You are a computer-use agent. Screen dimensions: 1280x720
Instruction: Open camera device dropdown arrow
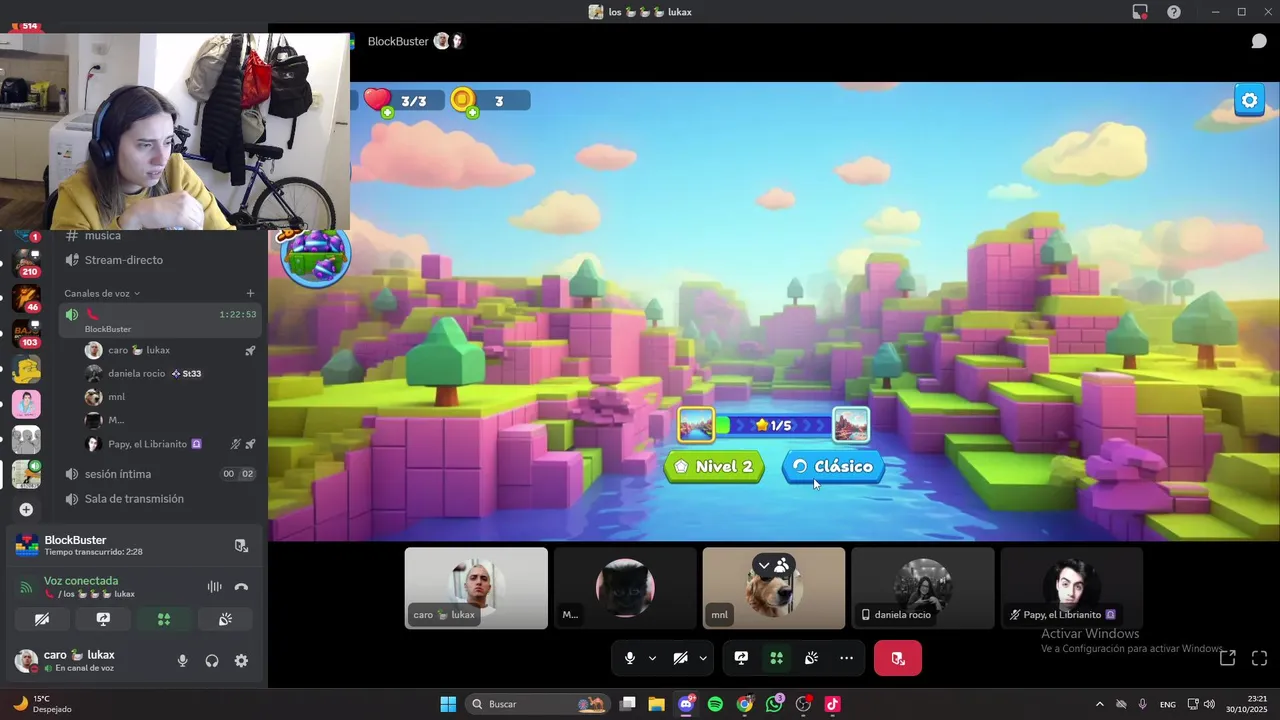coord(703,658)
